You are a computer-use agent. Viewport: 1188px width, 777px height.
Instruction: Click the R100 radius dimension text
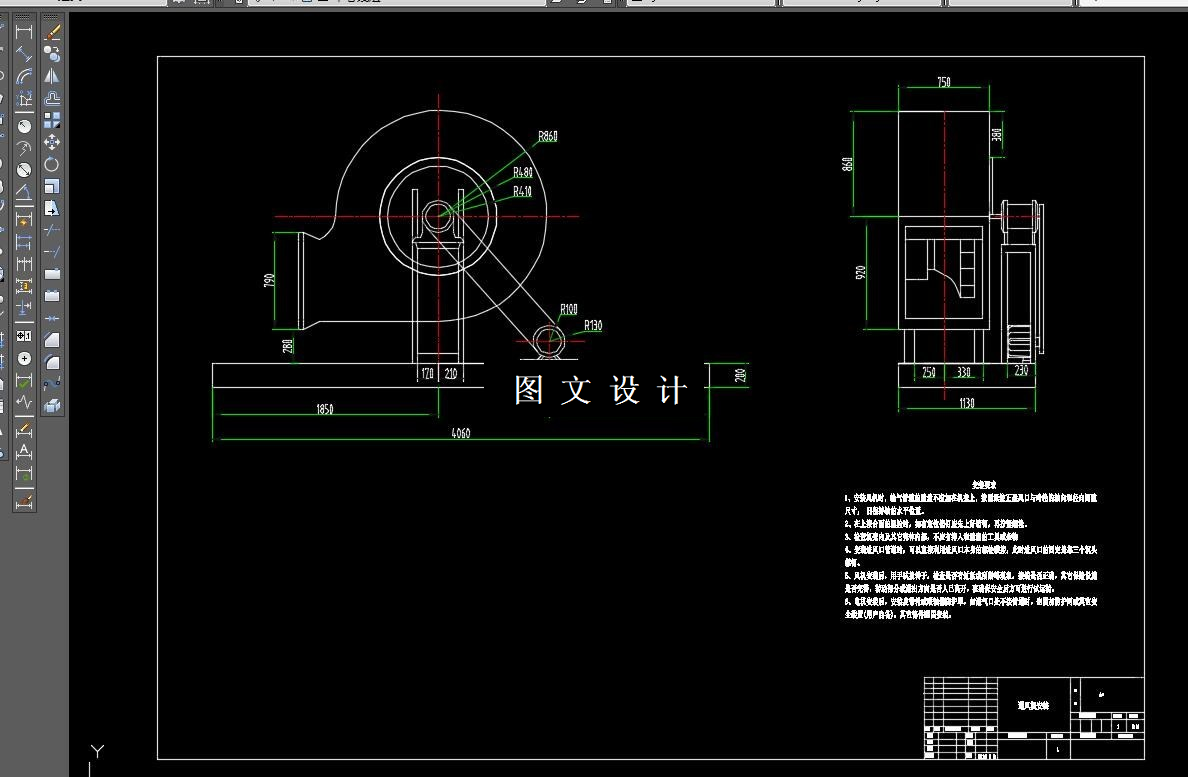coord(568,309)
